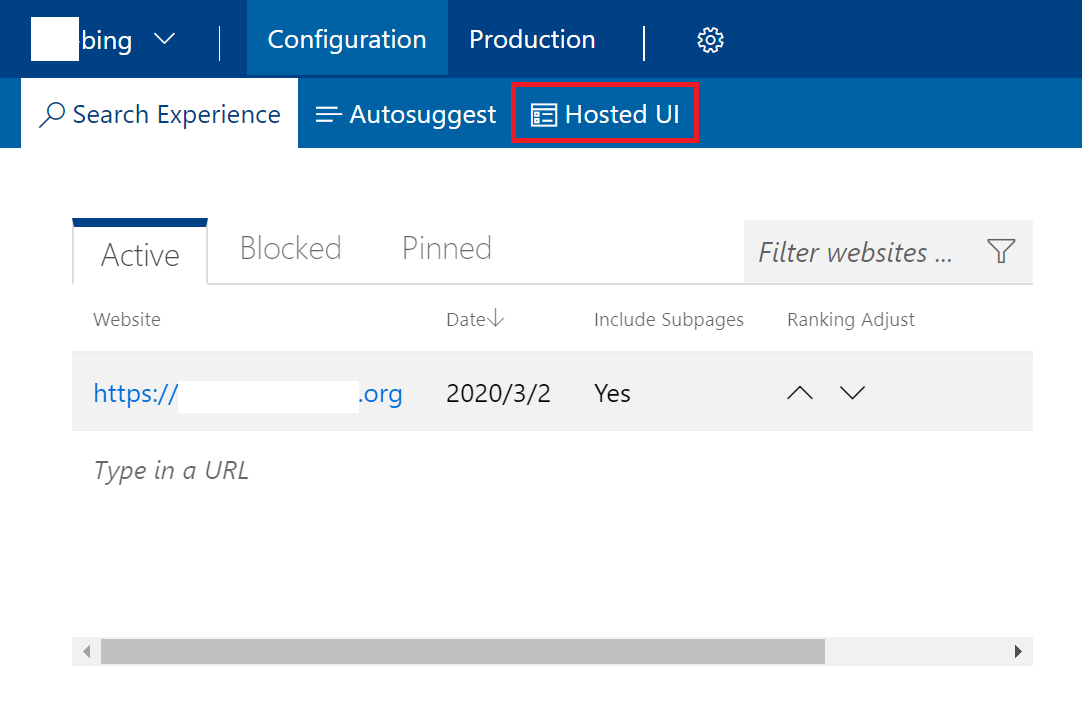Select the Active tab
The width and height of the screenshot is (1082, 702).
(x=139, y=255)
